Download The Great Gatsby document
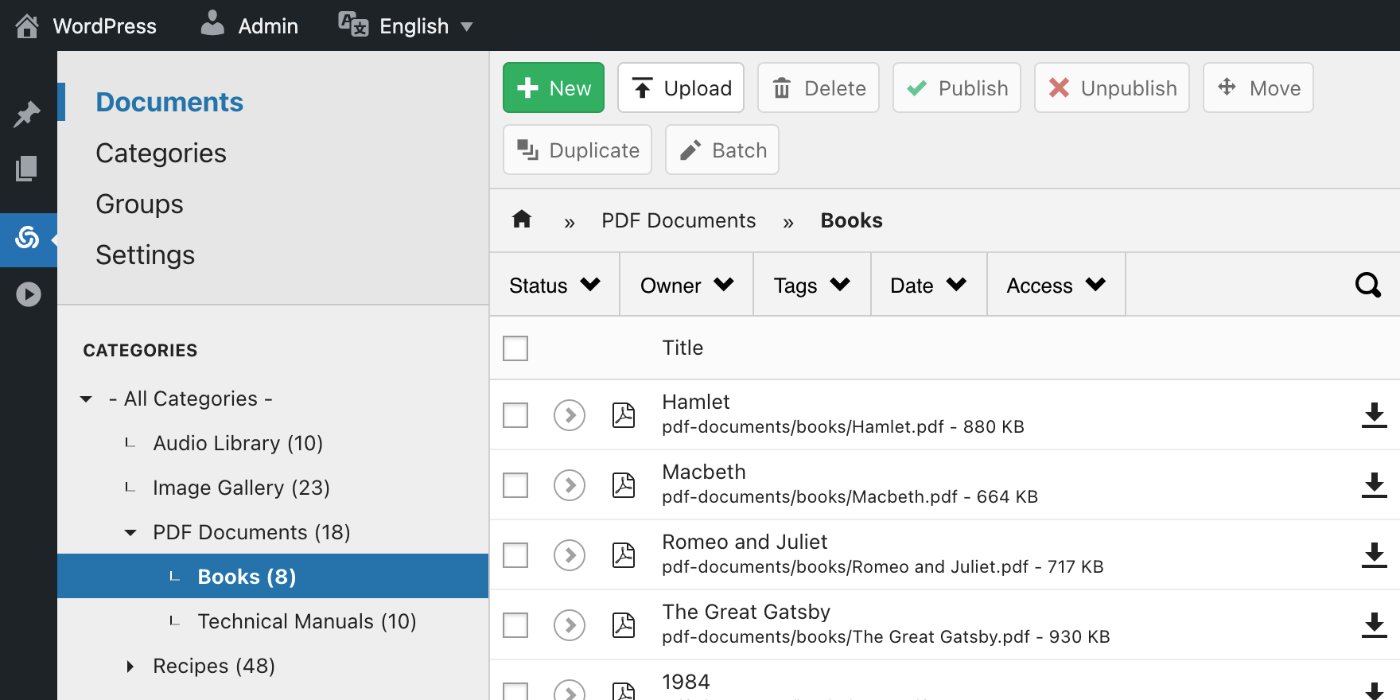The image size is (1400, 700). [1374, 625]
